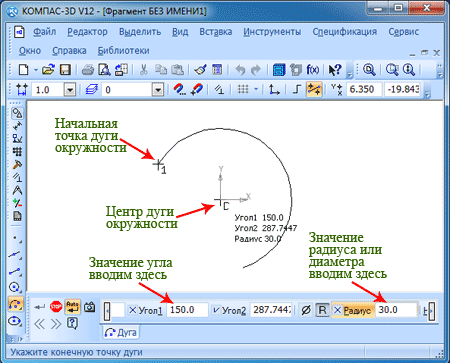450x363 pixels.
Task: Toggle the highlighted coordinate rounding button
Action: tap(314, 89)
